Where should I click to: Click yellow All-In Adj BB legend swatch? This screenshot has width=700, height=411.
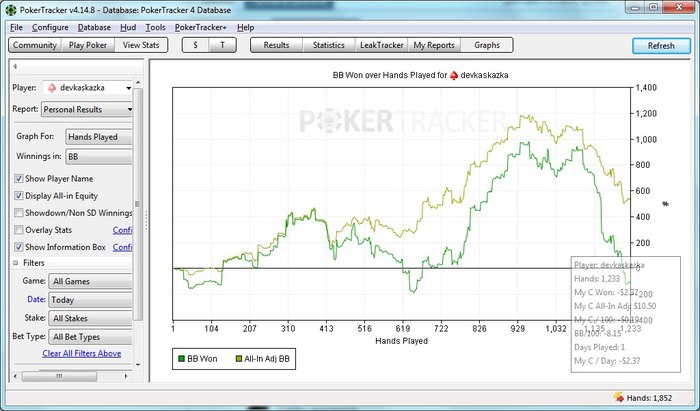coord(238,359)
